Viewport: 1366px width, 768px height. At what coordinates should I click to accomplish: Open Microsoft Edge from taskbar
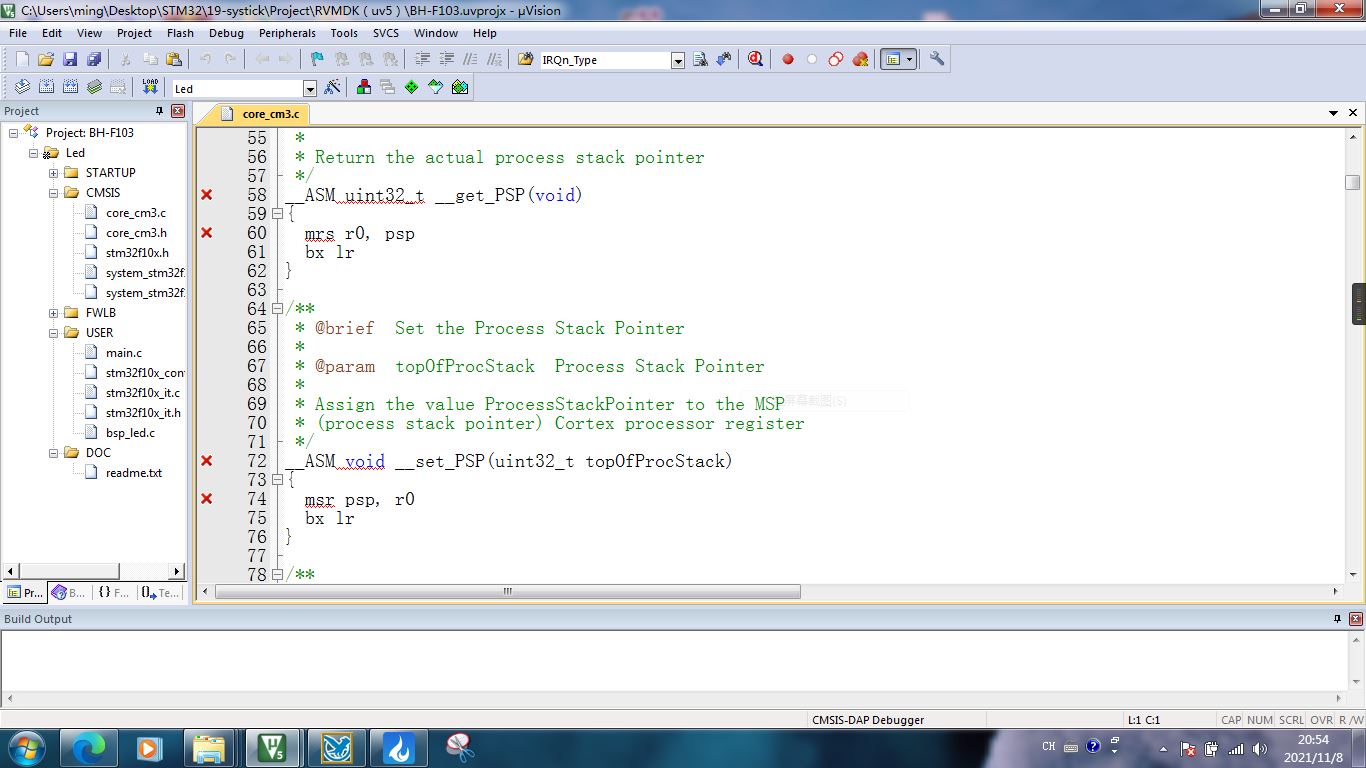point(89,747)
